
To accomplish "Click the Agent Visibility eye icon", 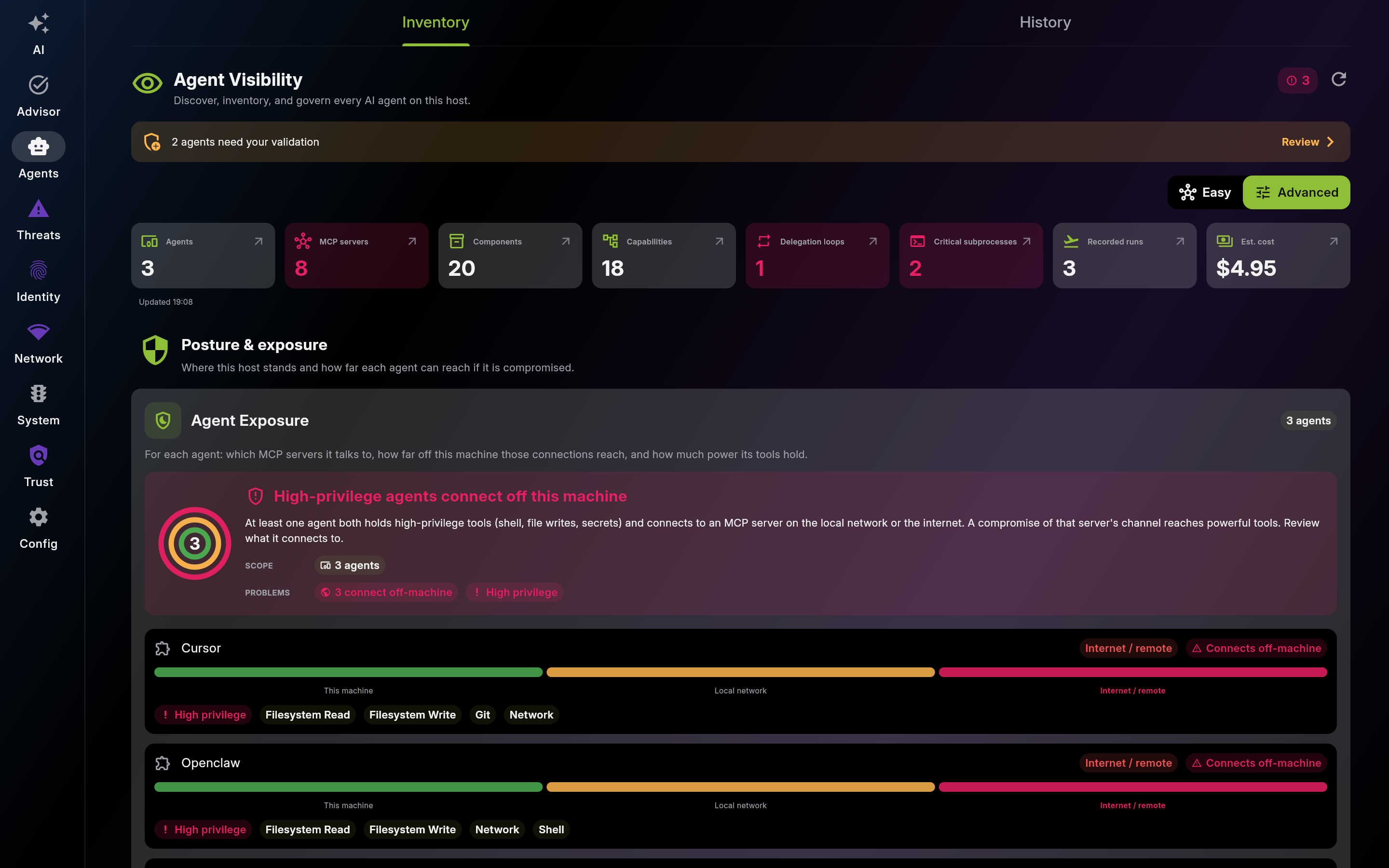I will (148, 83).
